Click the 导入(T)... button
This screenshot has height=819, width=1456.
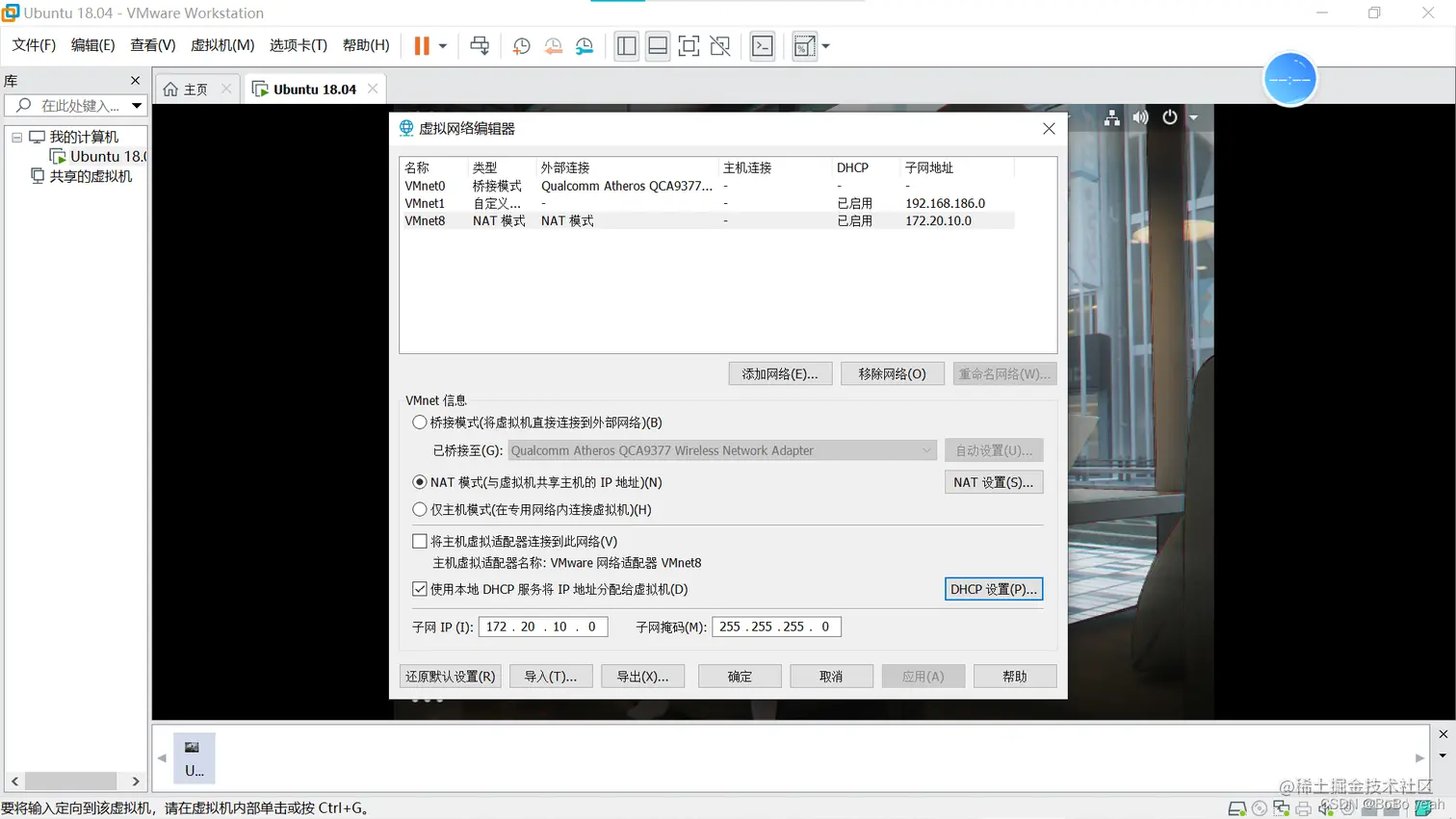[551, 677]
